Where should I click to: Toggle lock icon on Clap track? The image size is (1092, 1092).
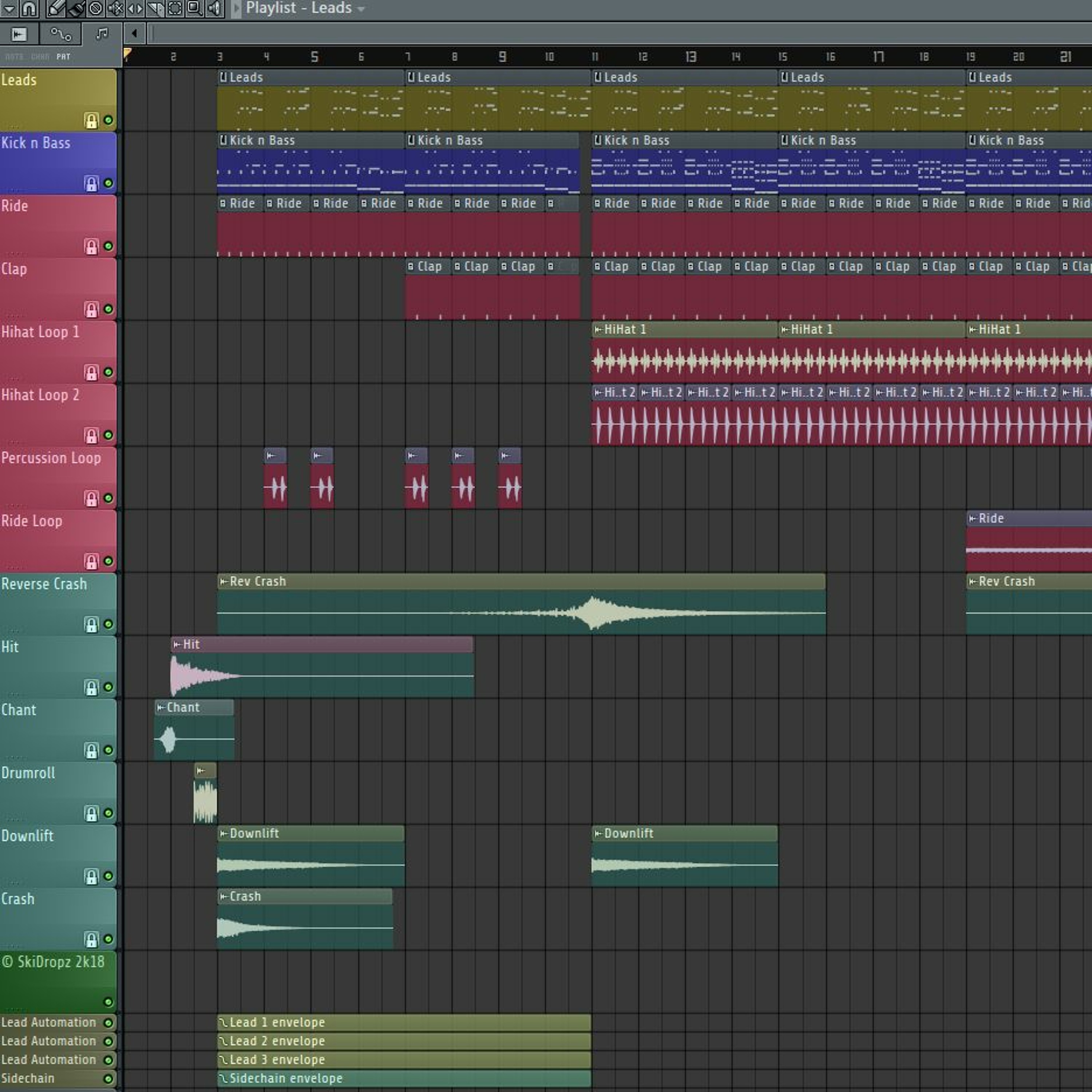click(x=91, y=309)
